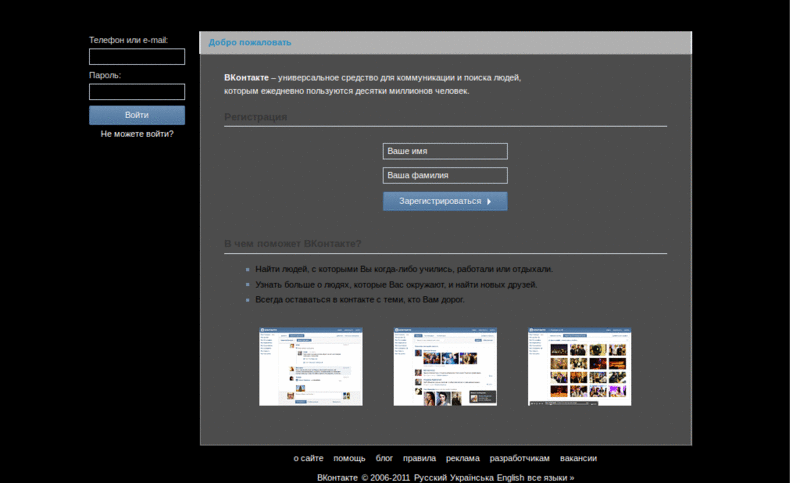Switch language to Русский
The height and width of the screenshot is (483, 800).
click(x=430, y=478)
